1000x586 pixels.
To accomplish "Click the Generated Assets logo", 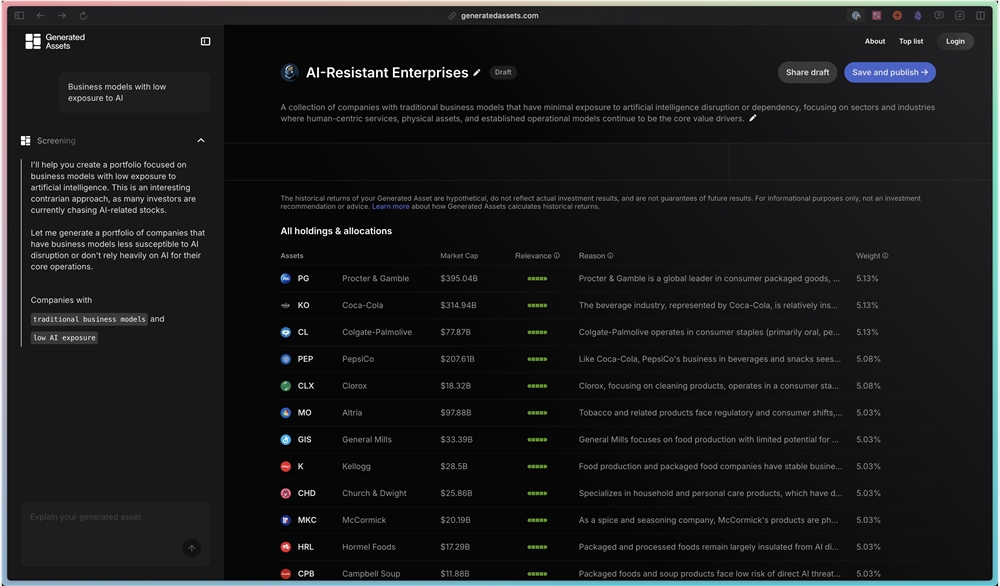I will [55, 41].
